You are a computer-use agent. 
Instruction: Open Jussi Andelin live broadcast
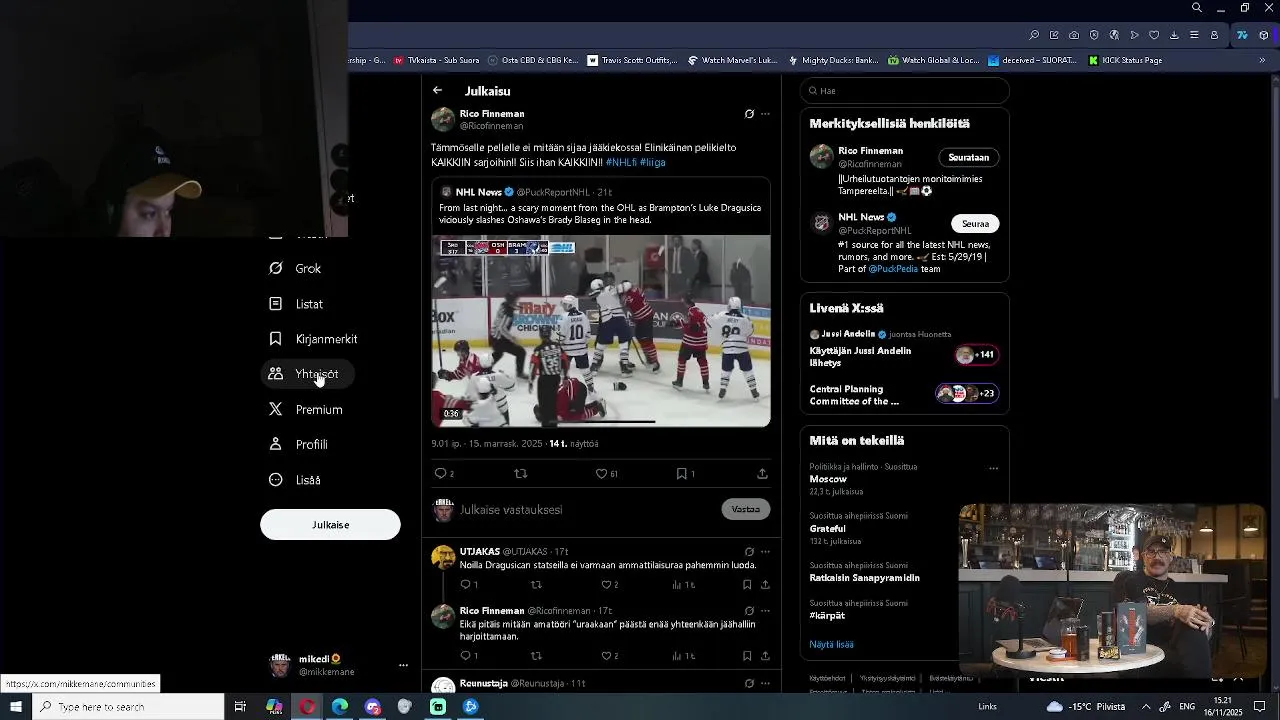point(904,348)
